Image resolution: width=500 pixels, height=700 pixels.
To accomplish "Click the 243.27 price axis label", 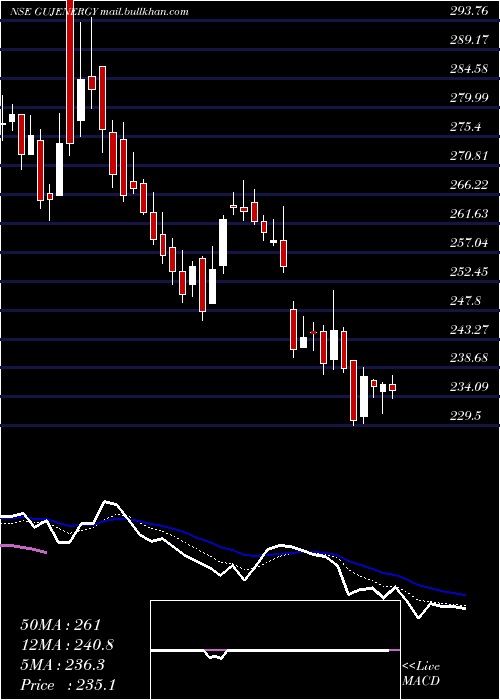I will pos(469,329).
